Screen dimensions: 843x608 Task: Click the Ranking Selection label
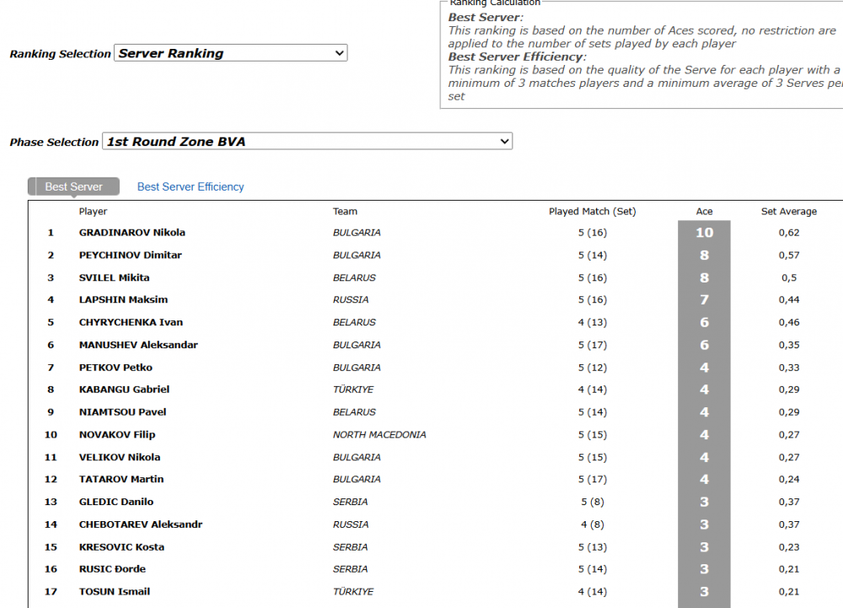[60, 54]
